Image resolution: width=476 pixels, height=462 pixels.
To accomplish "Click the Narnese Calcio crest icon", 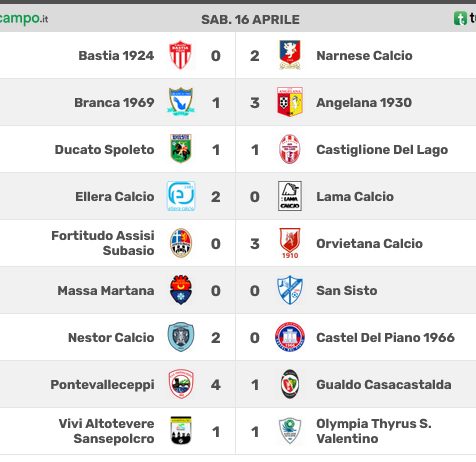I will click(290, 55).
